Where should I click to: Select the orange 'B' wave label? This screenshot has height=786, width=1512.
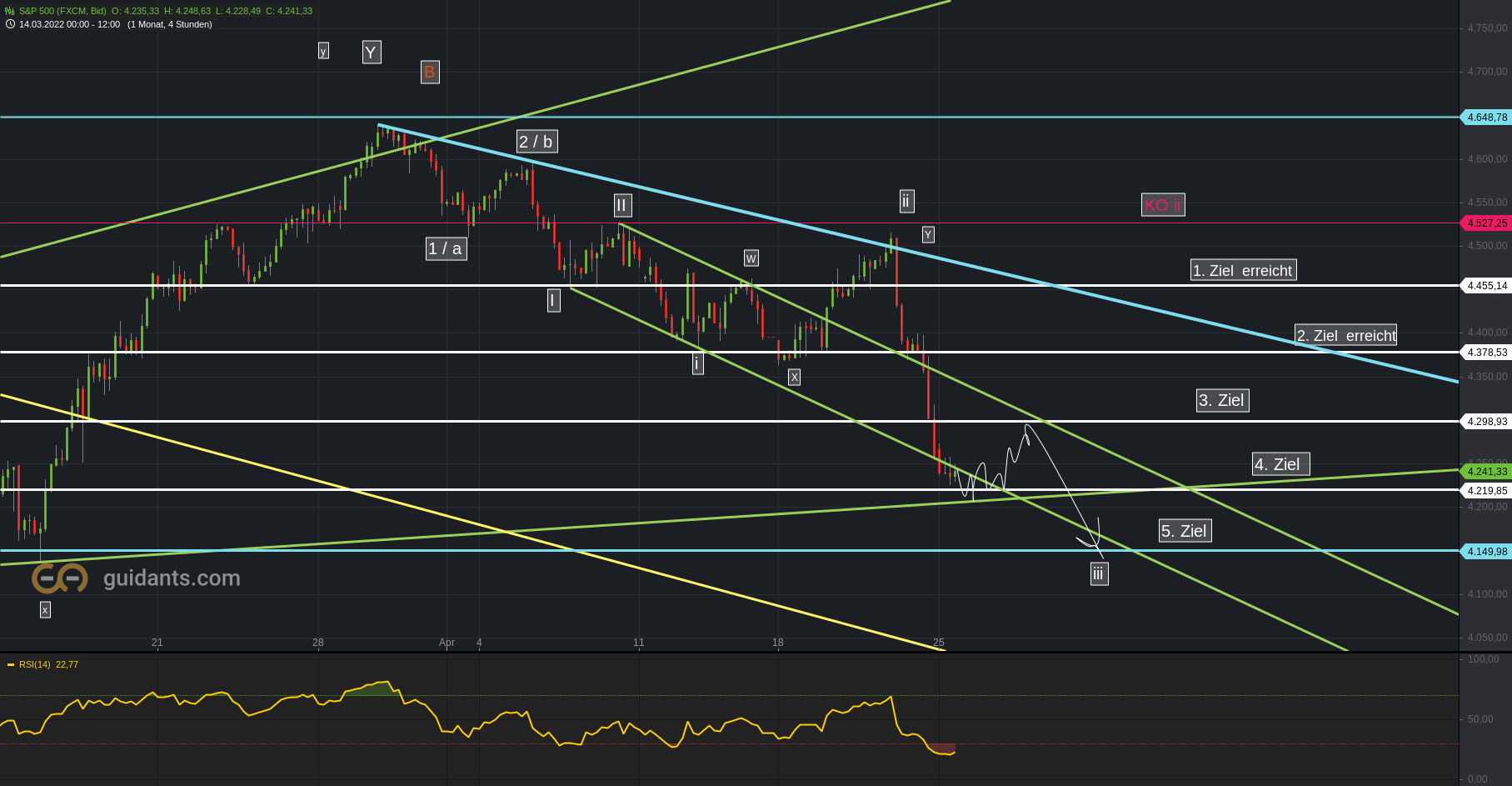click(x=429, y=73)
